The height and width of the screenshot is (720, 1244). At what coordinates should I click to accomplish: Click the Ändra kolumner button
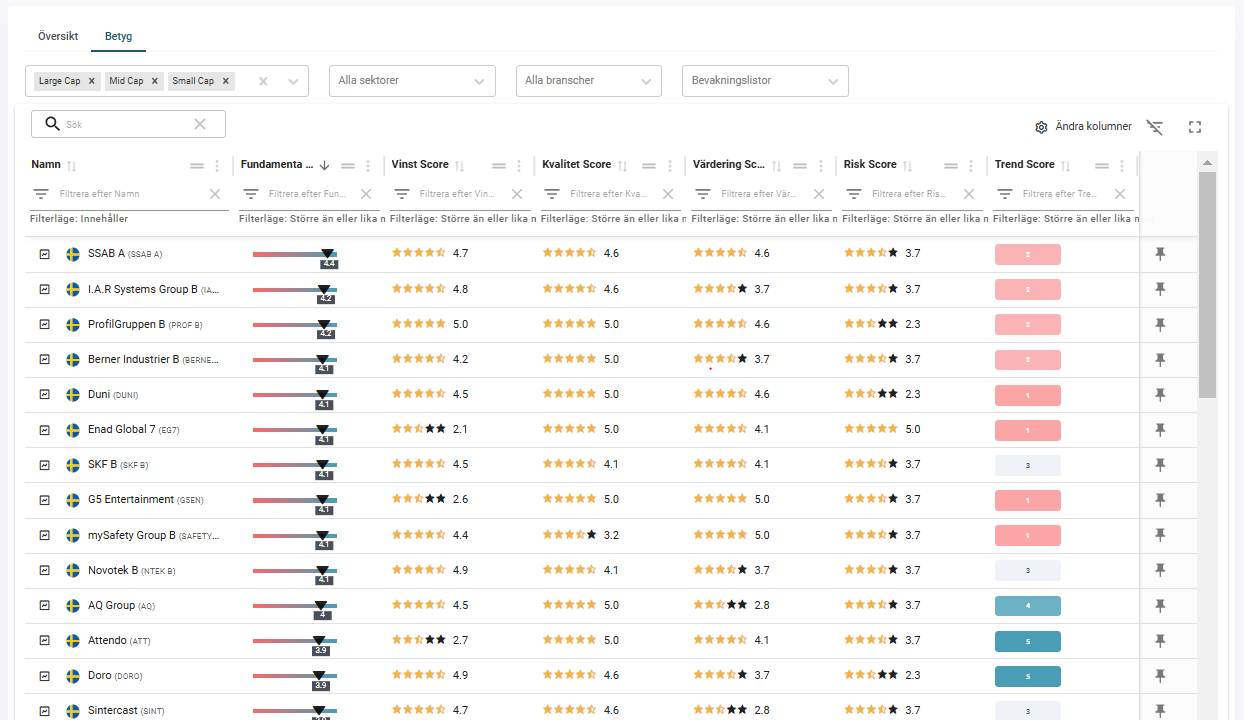click(x=1083, y=127)
